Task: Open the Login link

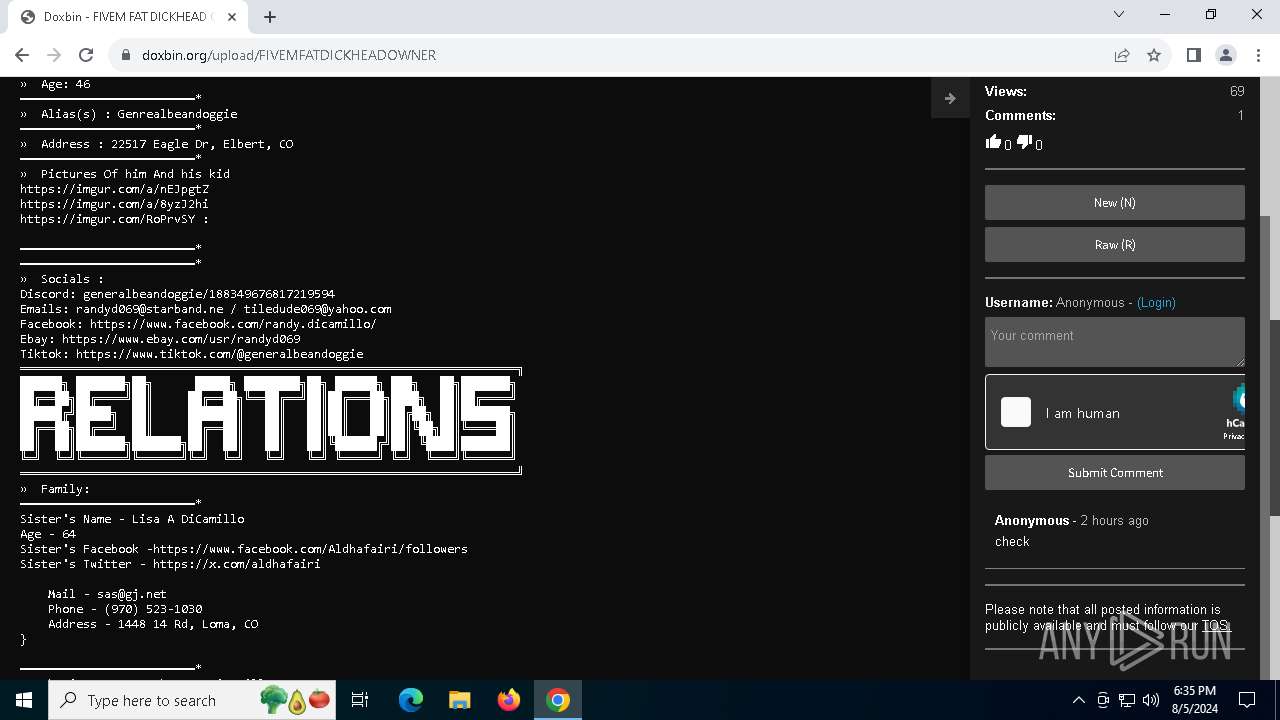Action: [x=1156, y=302]
